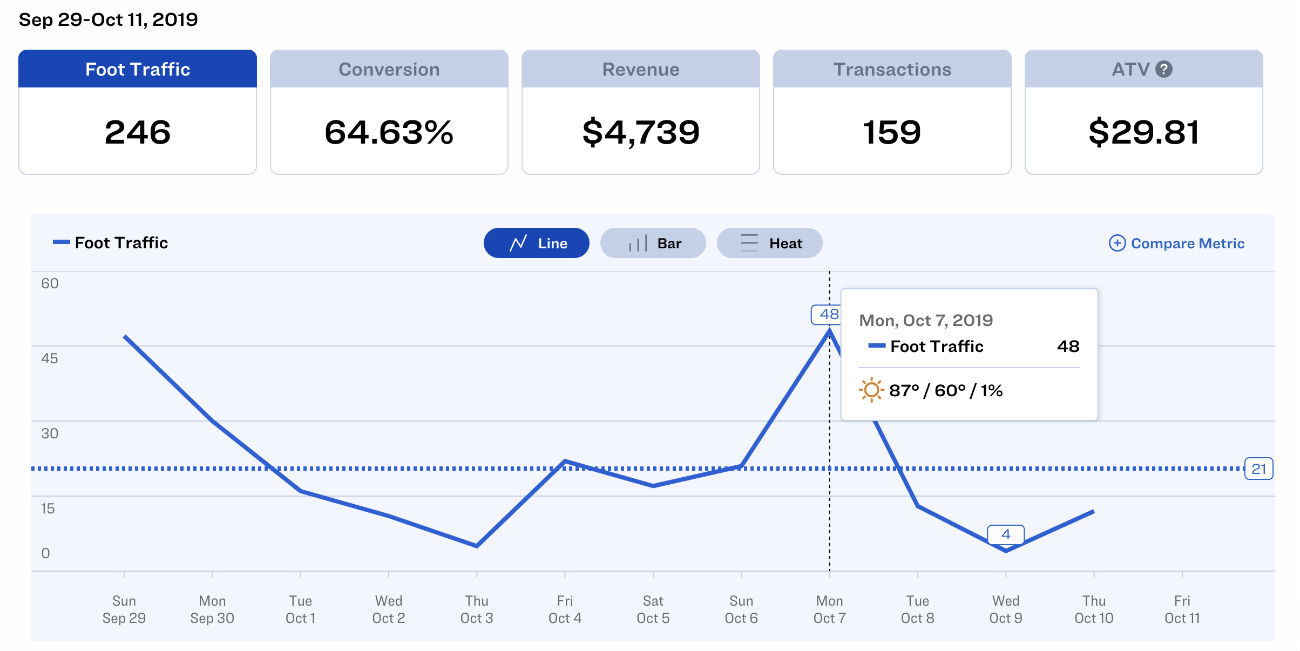
Task: Click the heat map lines icon
Action: point(749,243)
